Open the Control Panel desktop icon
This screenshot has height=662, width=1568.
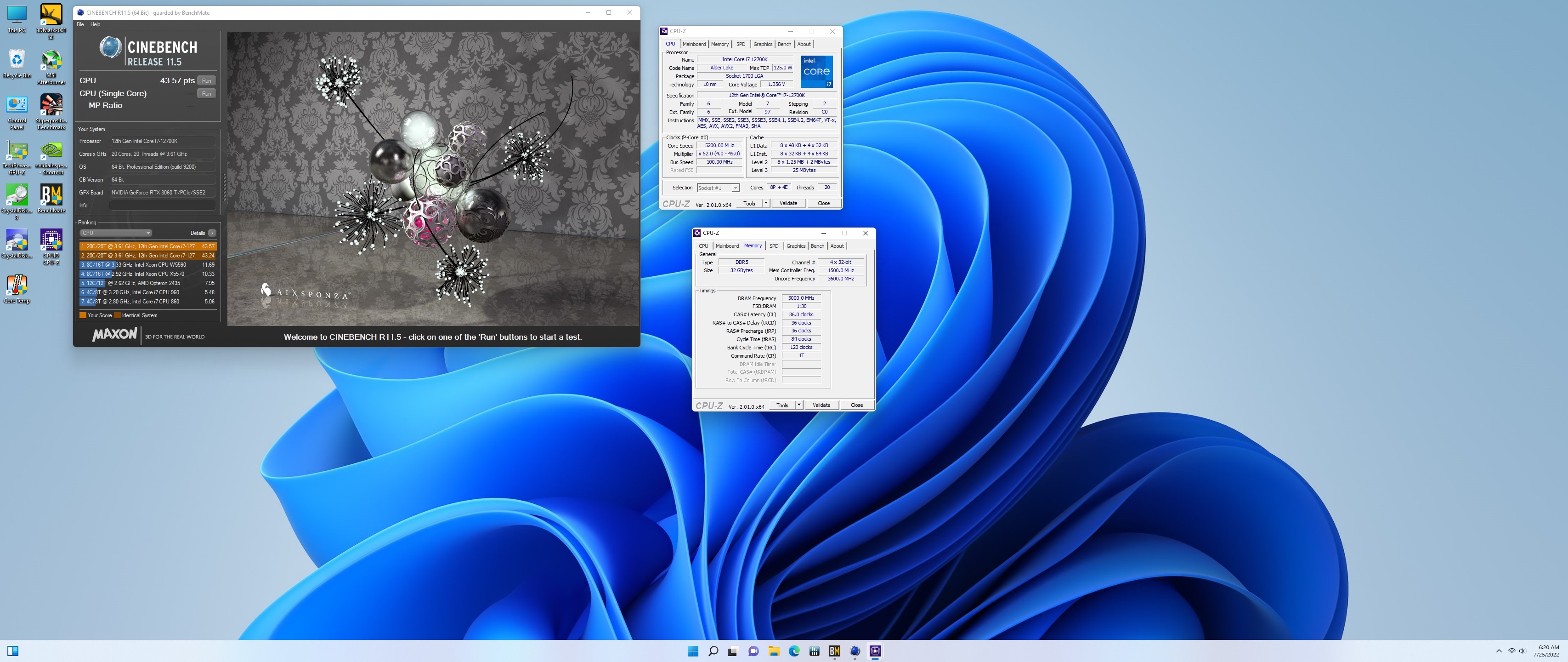(17, 113)
